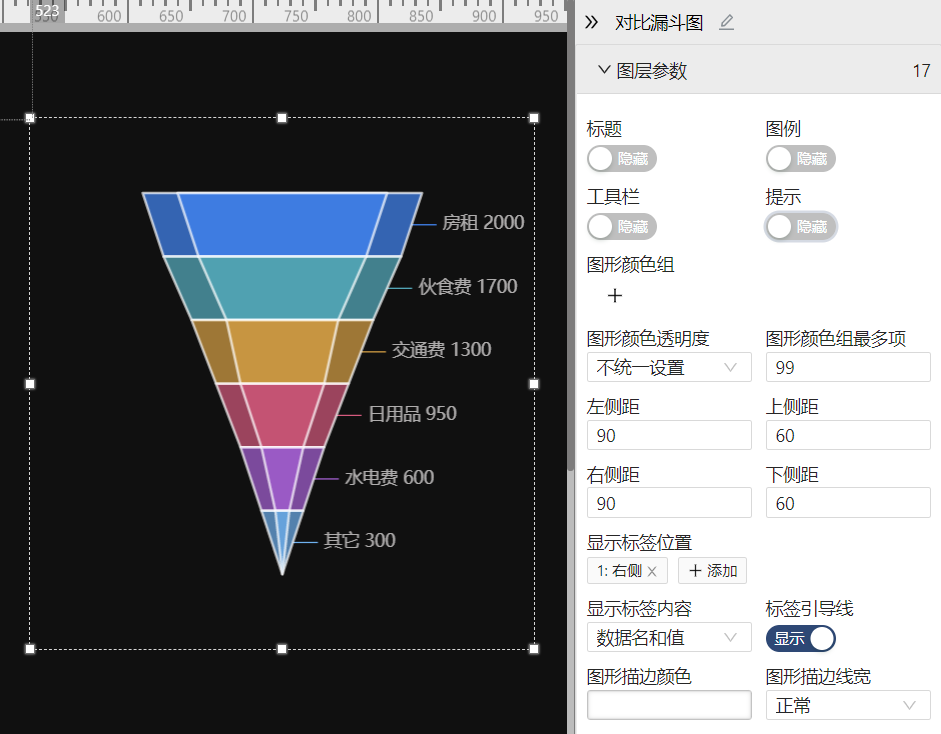Click the 添加 label position button
Screen dimensions: 941x734
coord(712,571)
